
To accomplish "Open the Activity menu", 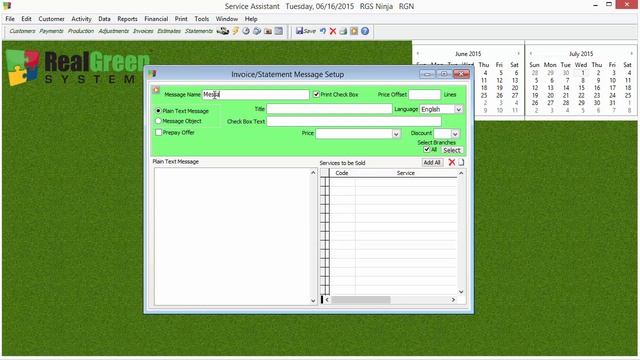I will (81, 19).
